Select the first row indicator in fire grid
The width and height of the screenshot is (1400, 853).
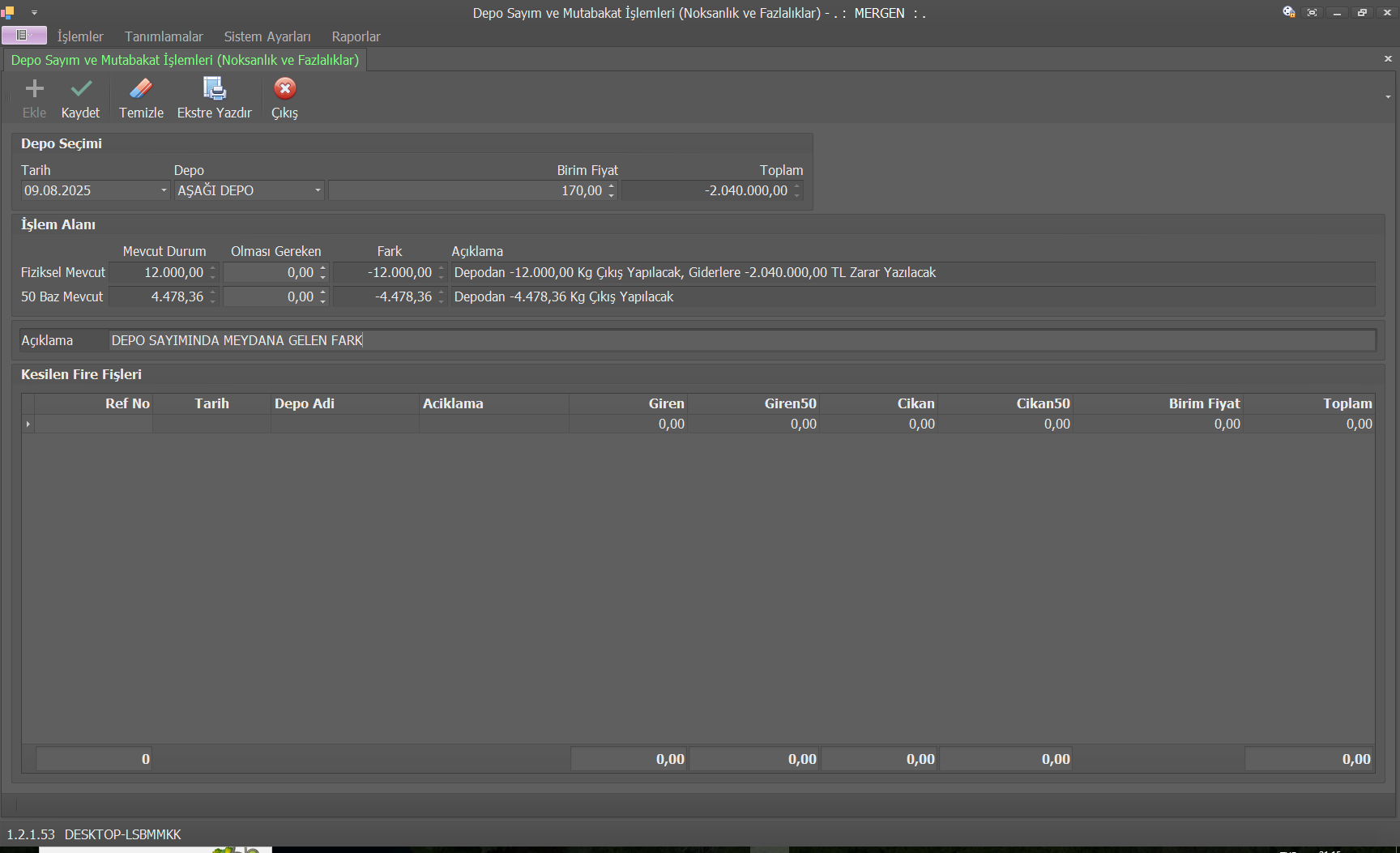[x=28, y=424]
